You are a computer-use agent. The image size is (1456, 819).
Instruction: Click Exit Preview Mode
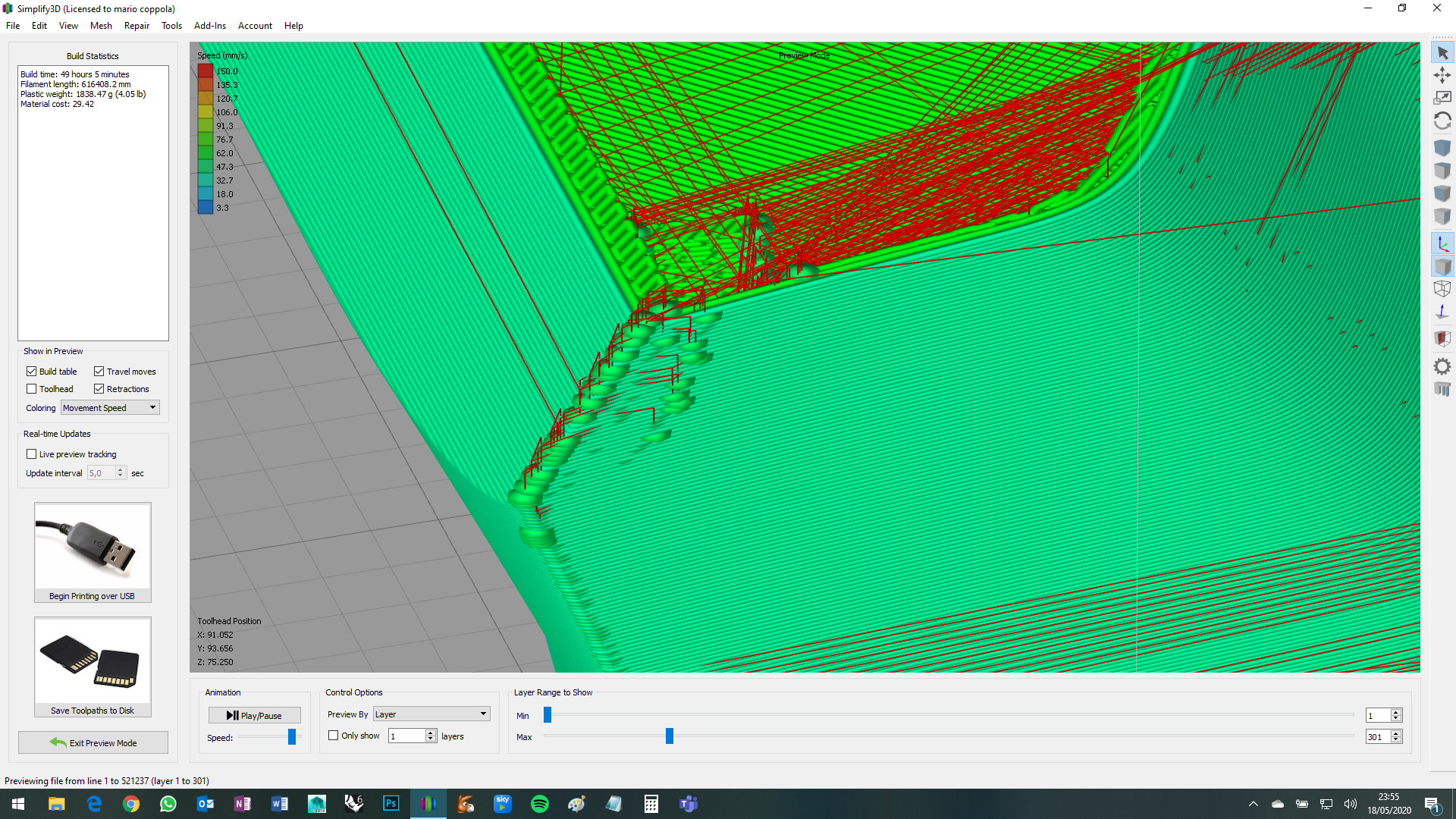pyautogui.click(x=93, y=743)
